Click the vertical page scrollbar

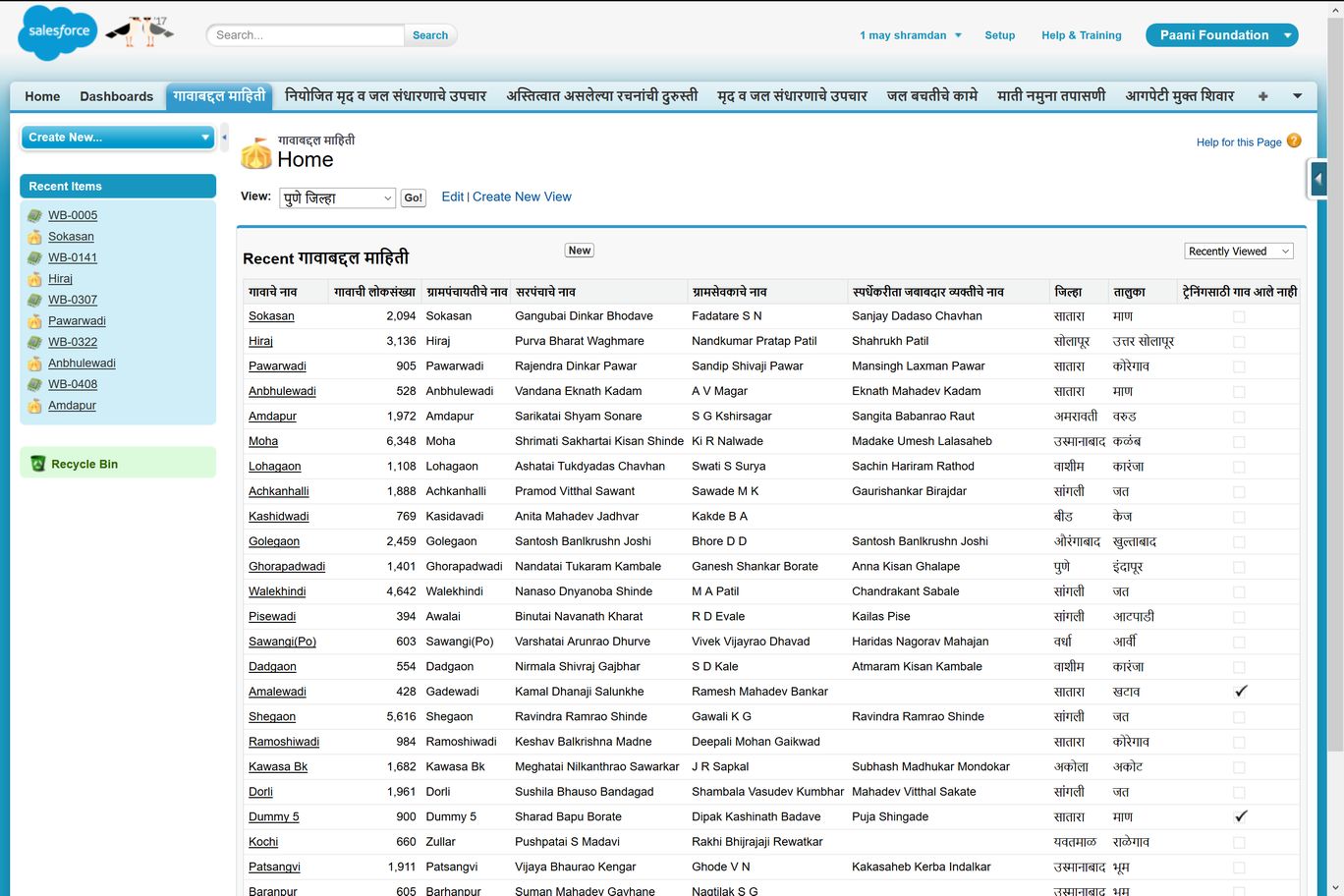pos(1334,393)
